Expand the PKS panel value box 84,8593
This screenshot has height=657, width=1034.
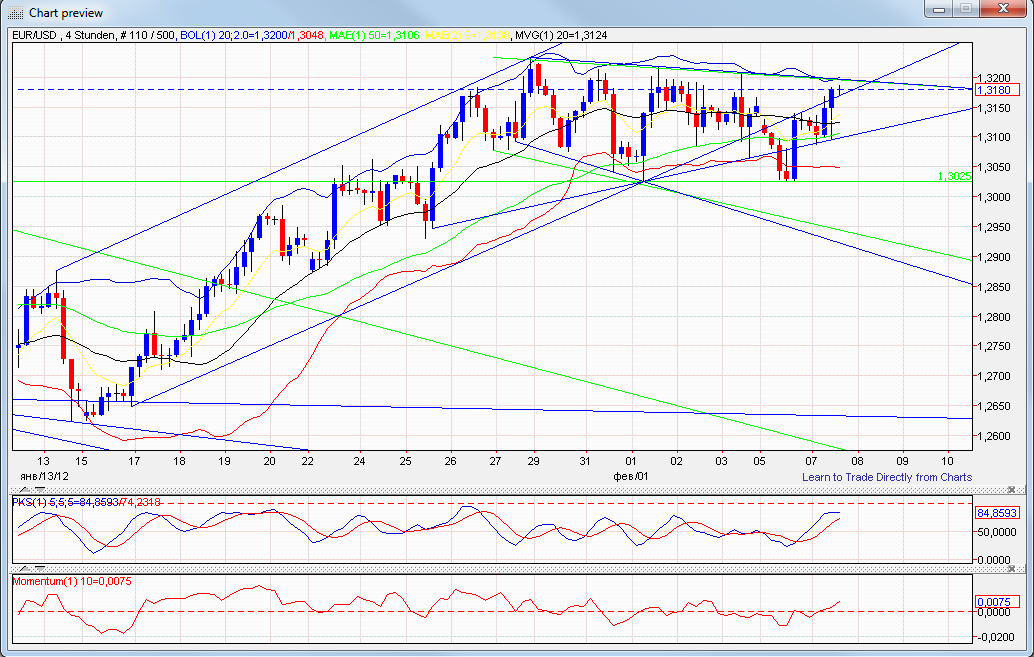pyautogui.click(x=999, y=511)
